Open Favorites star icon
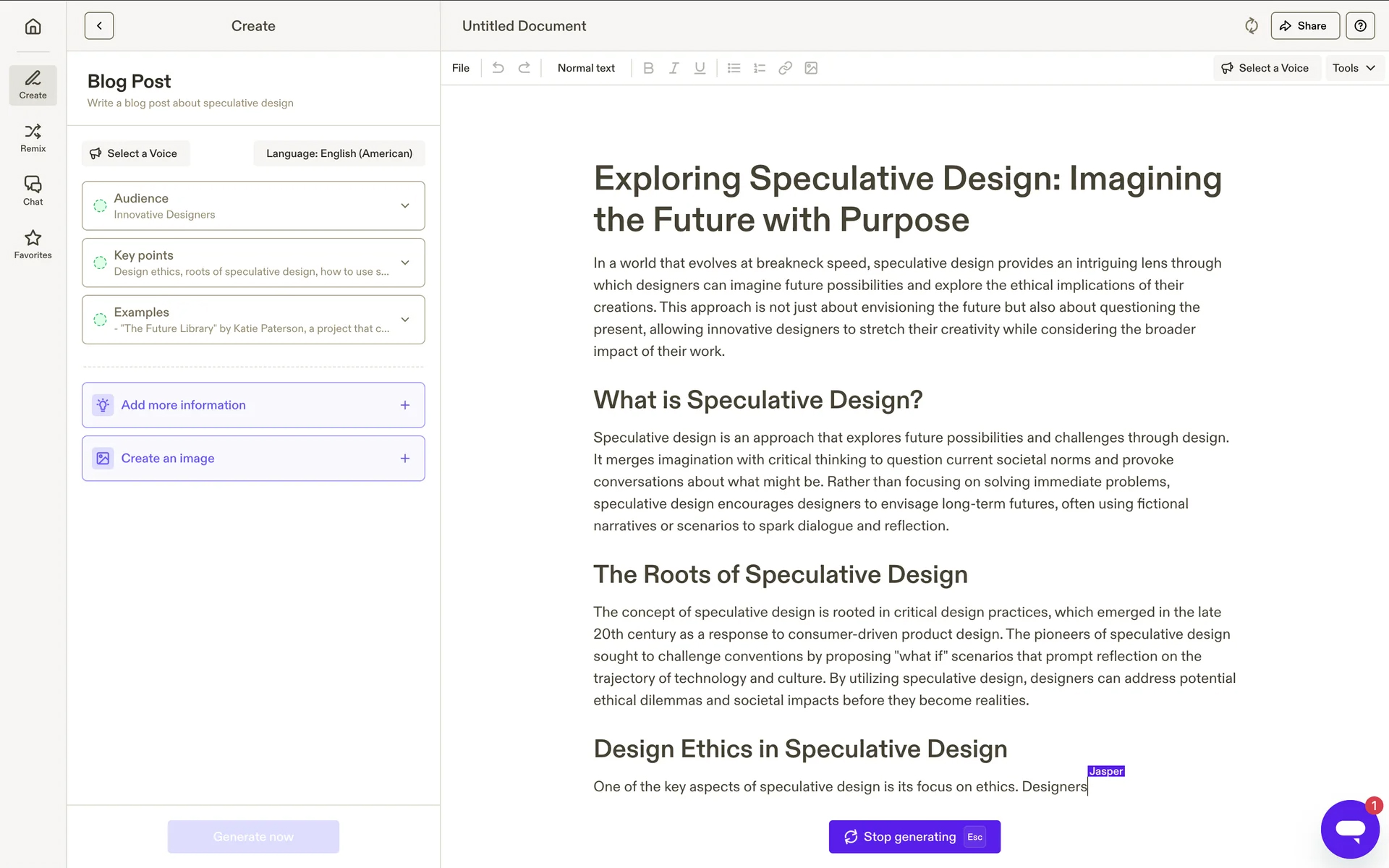This screenshot has height=868, width=1389. 33,244
